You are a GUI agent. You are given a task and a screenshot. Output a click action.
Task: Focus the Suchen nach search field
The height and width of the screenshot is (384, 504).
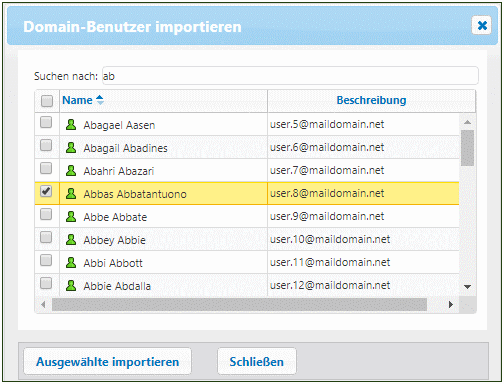290,76
